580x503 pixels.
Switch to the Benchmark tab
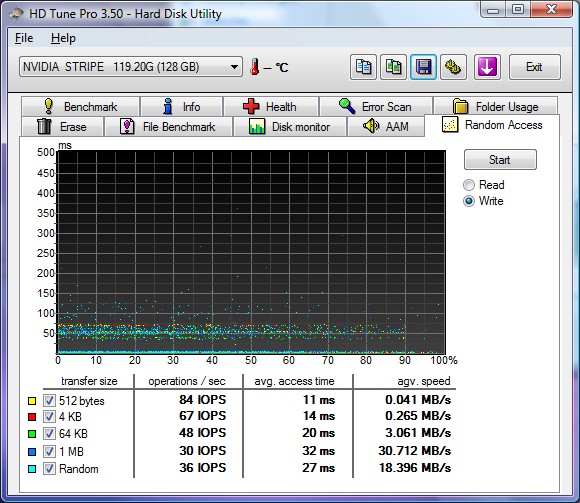[x=81, y=107]
